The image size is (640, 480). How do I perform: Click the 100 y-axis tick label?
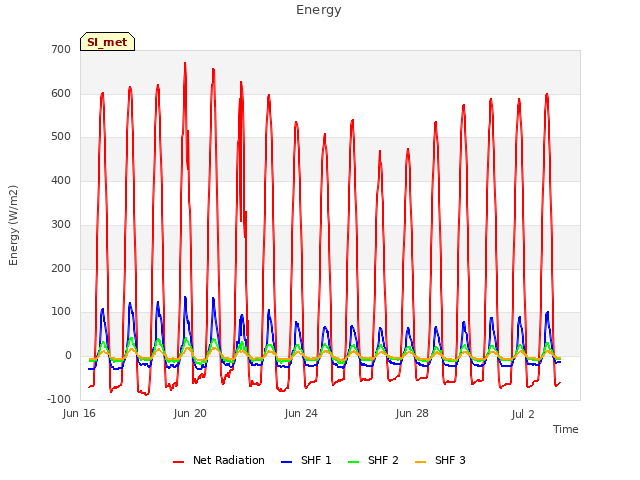click(61, 312)
